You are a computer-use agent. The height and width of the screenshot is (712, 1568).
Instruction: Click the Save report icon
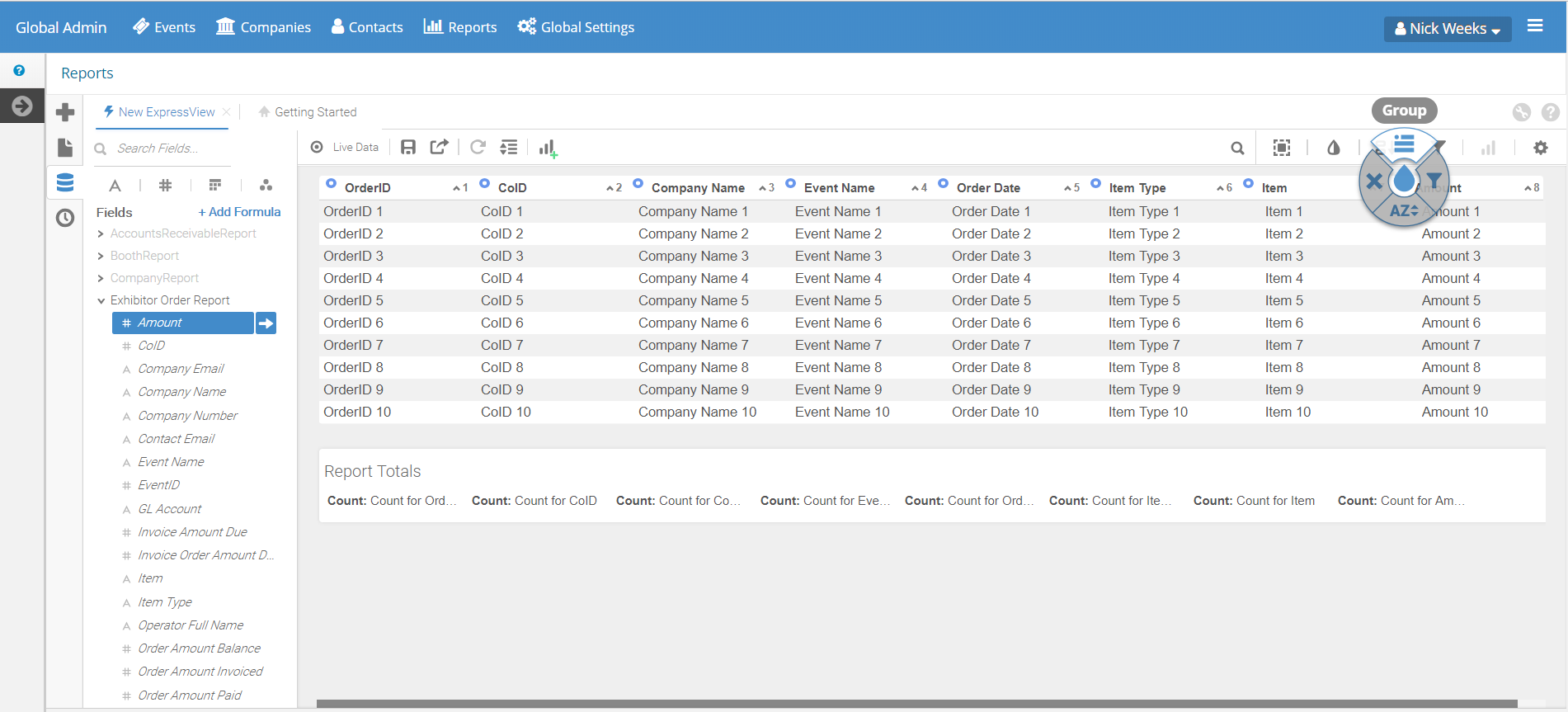pyautogui.click(x=408, y=148)
